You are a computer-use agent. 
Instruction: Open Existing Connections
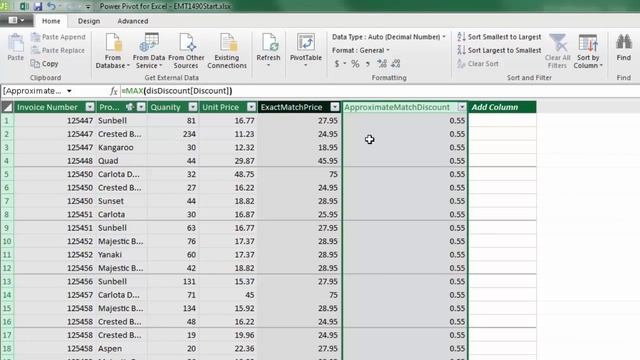[227, 51]
